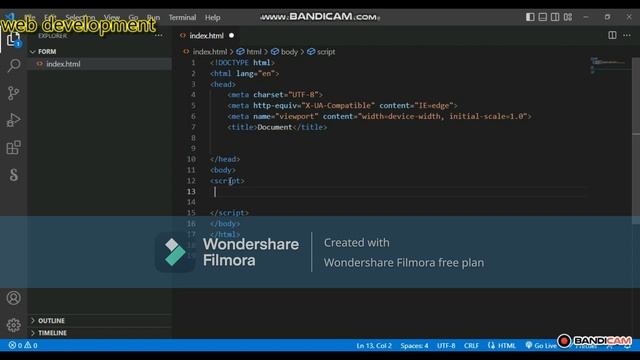Open the Accounts icon
The height and width of the screenshot is (360, 640).
pyautogui.click(x=13, y=298)
